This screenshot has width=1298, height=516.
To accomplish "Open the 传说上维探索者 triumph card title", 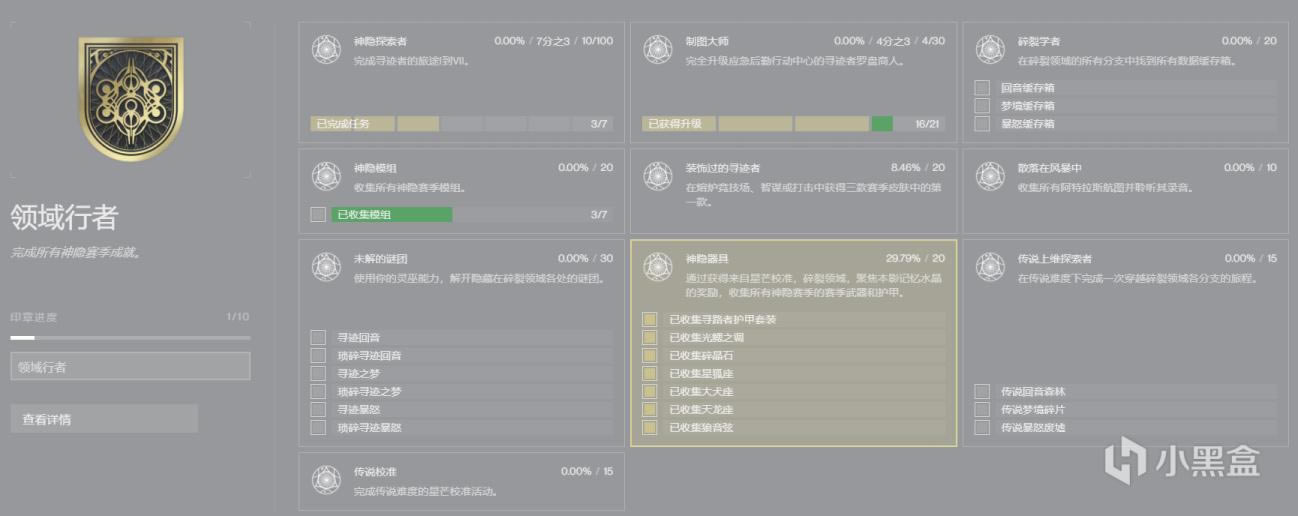I will (x=1054, y=259).
